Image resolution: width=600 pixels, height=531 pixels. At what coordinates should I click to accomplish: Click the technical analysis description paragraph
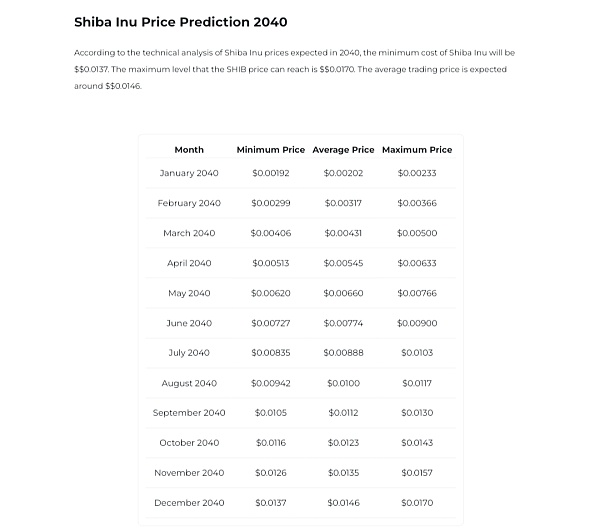[x=295, y=69]
